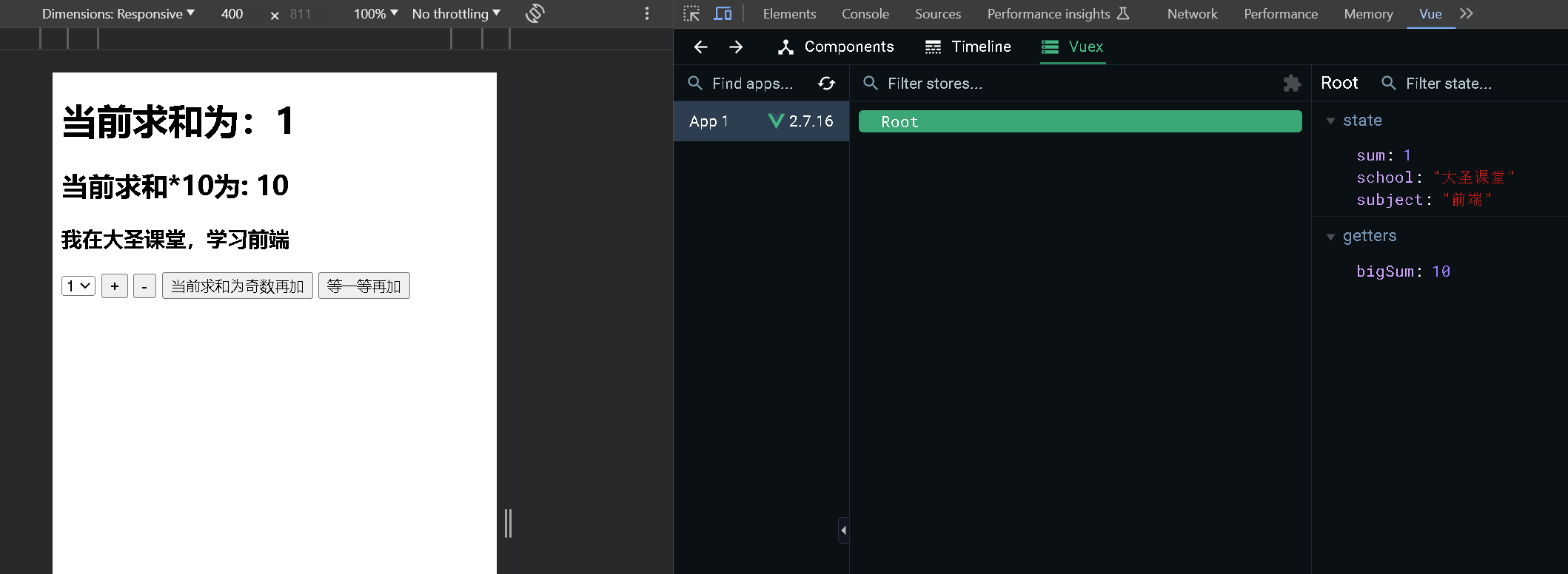Screen dimensions: 1568x574
Task: Open the device toolbar three-dot menu
Action: [x=647, y=13]
